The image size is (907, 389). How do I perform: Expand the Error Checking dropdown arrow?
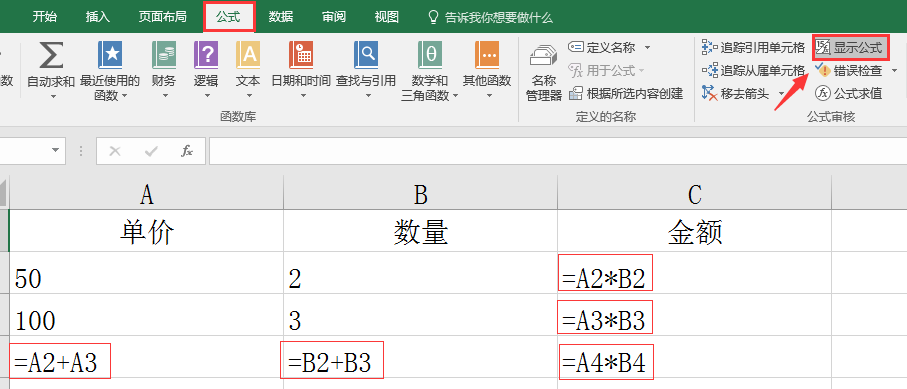pyautogui.click(x=894, y=71)
